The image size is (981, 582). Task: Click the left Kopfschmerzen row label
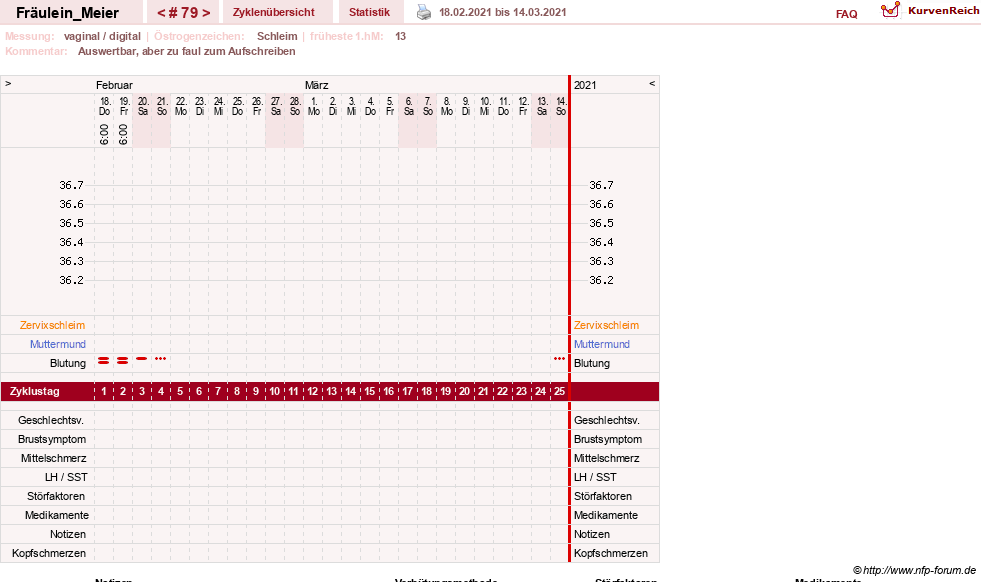[49, 553]
